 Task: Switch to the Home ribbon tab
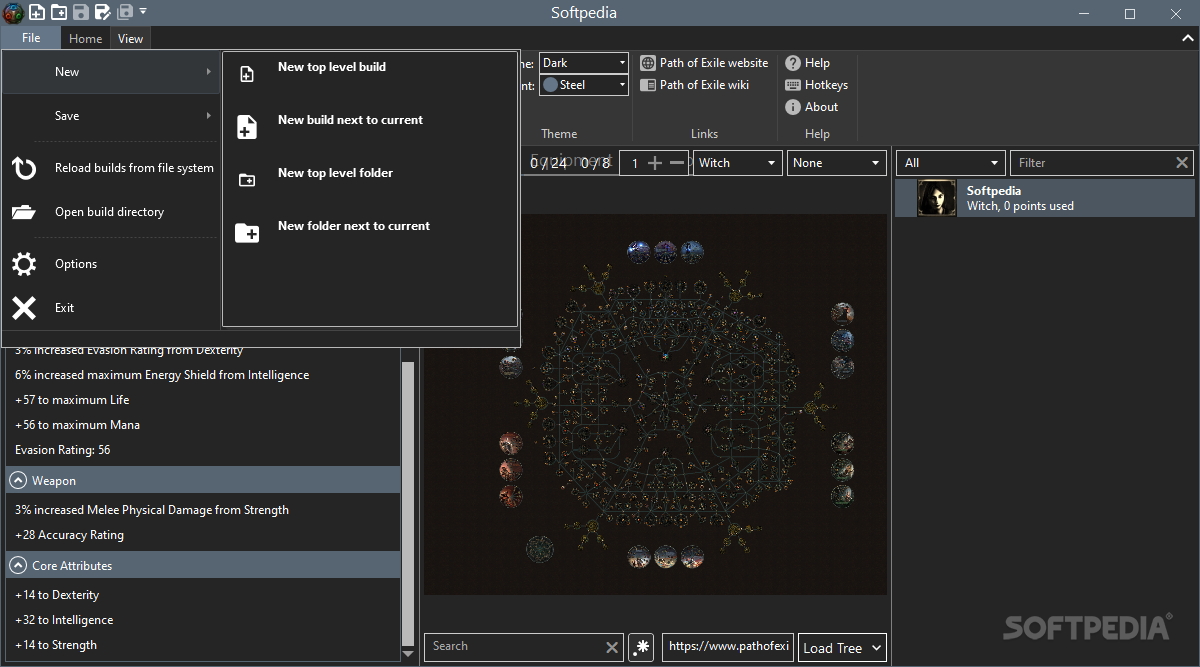[x=85, y=39]
